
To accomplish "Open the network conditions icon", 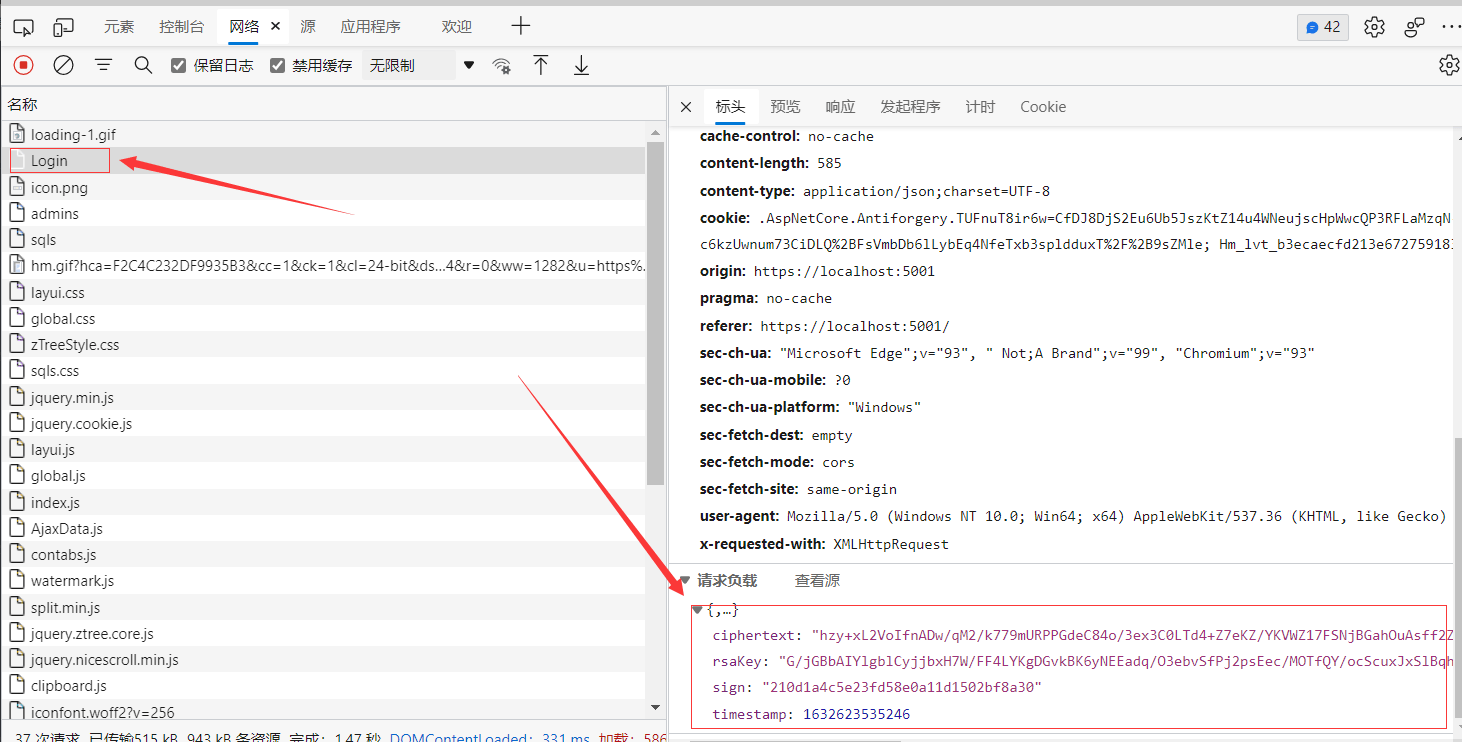I will point(501,66).
